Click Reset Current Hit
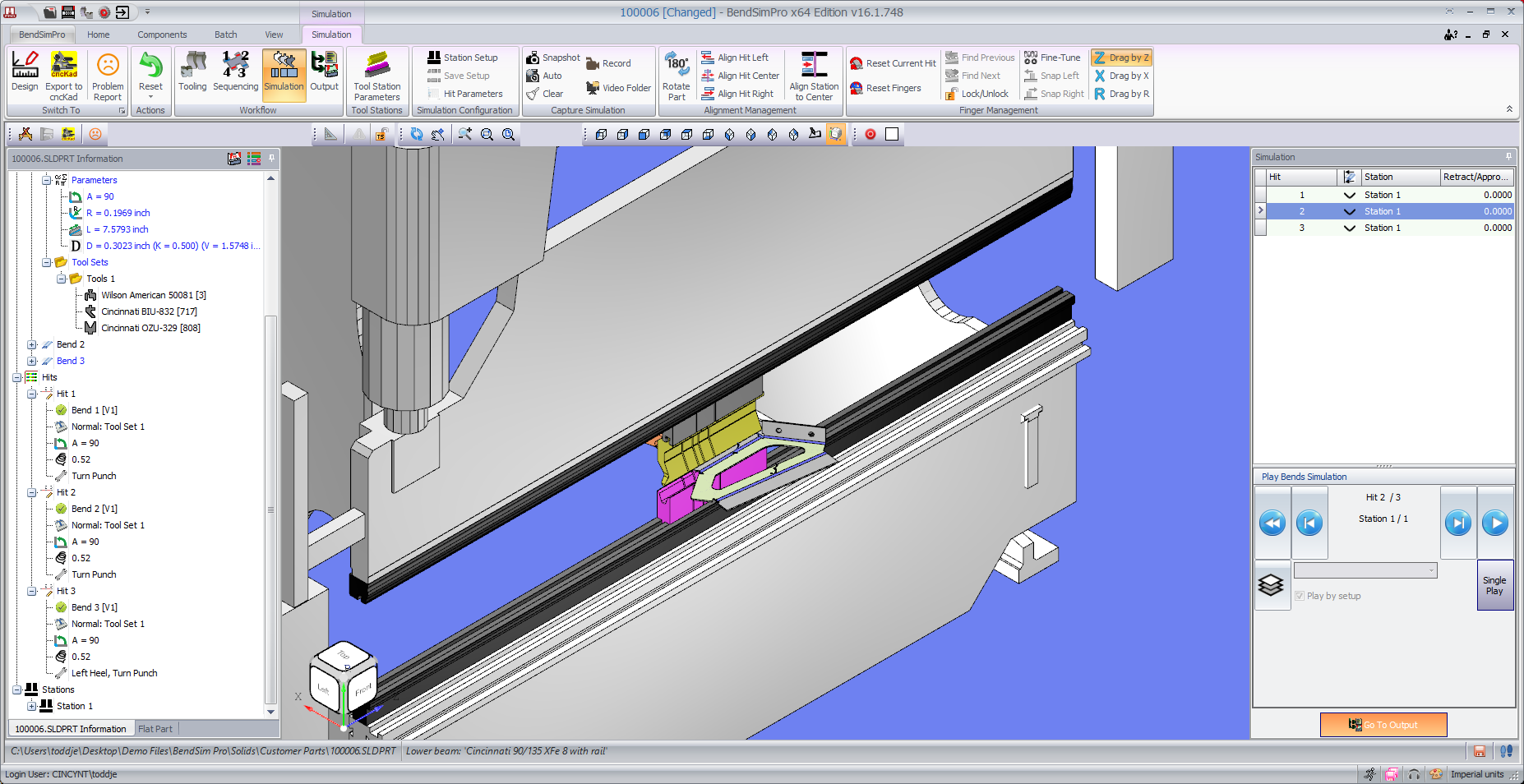The height and width of the screenshot is (784, 1524). pyautogui.click(x=893, y=63)
